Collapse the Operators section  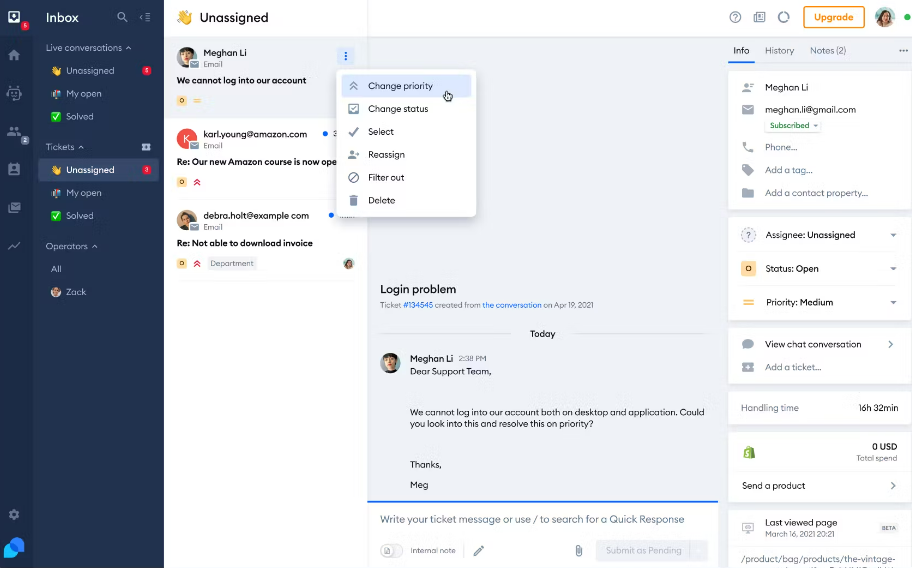72,247
